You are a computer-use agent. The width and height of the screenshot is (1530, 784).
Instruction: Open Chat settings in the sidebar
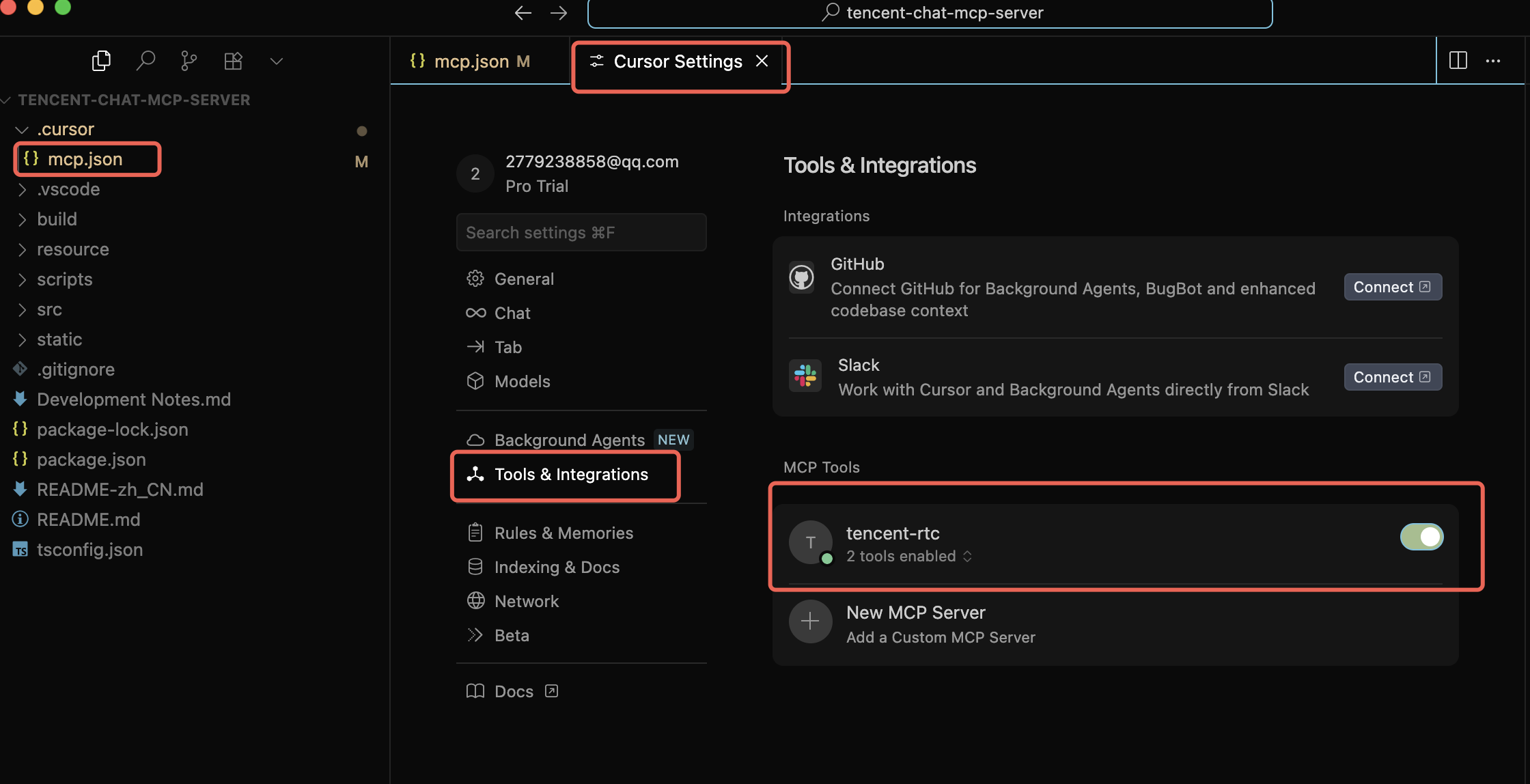click(512, 312)
